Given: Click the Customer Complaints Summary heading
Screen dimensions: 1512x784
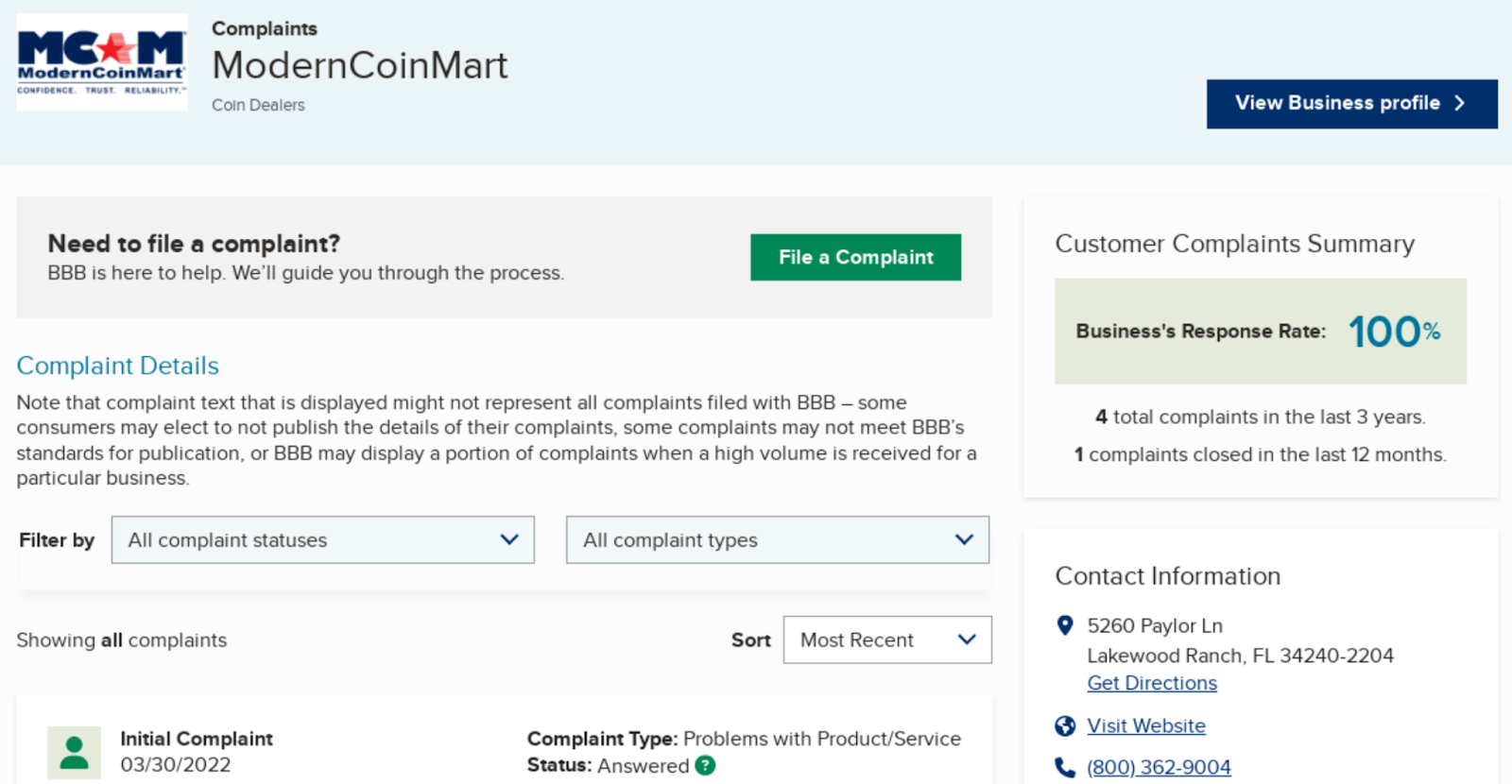Looking at the screenshot, I should tap(1234, 244).
